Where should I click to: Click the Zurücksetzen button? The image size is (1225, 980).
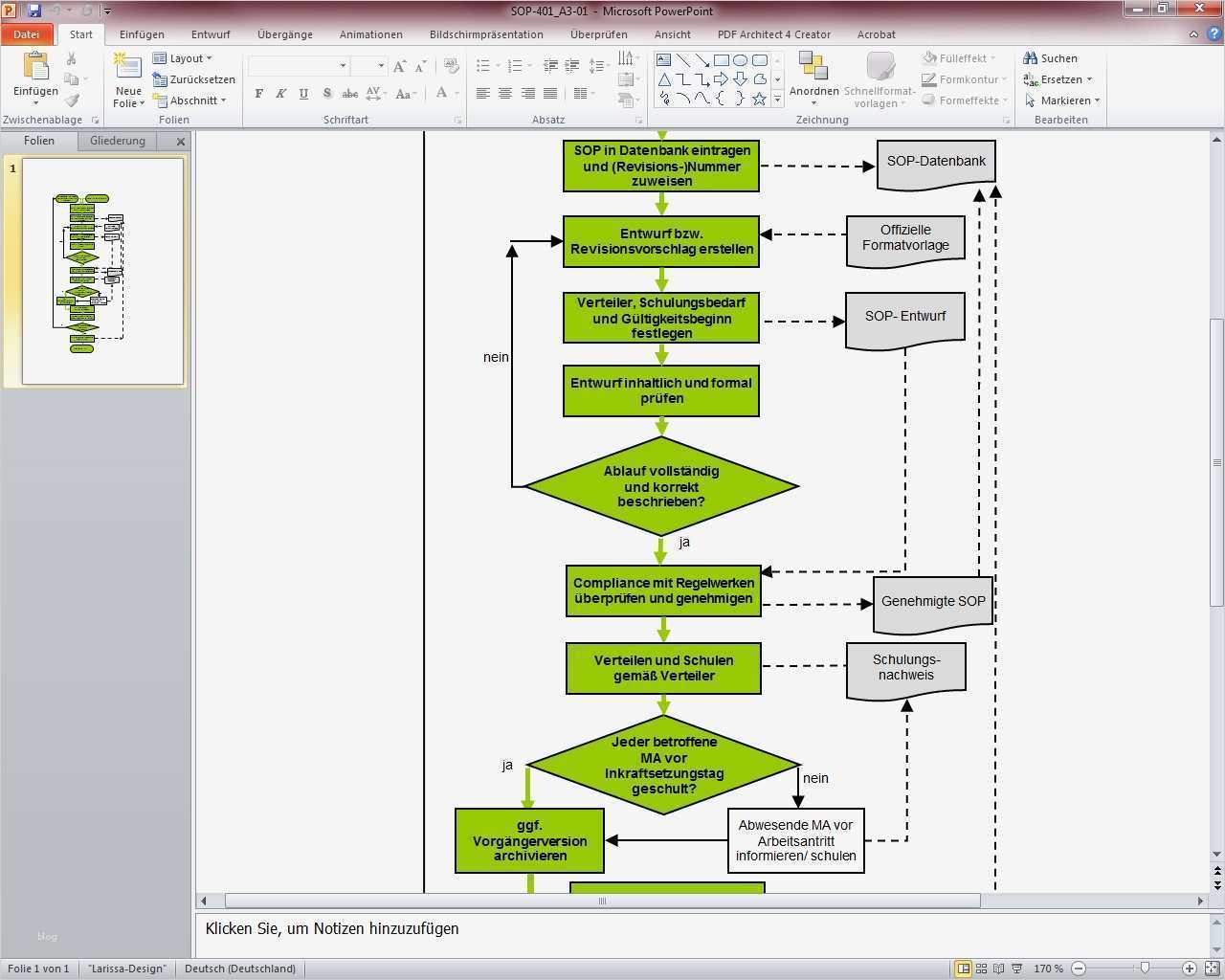[x=195, y=79]
